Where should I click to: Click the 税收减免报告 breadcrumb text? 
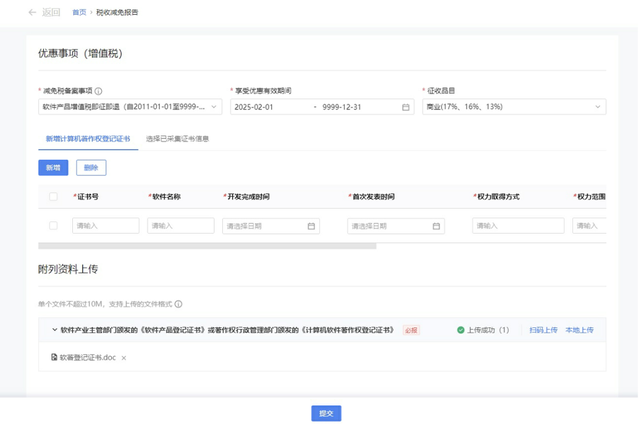coord(117,12)
